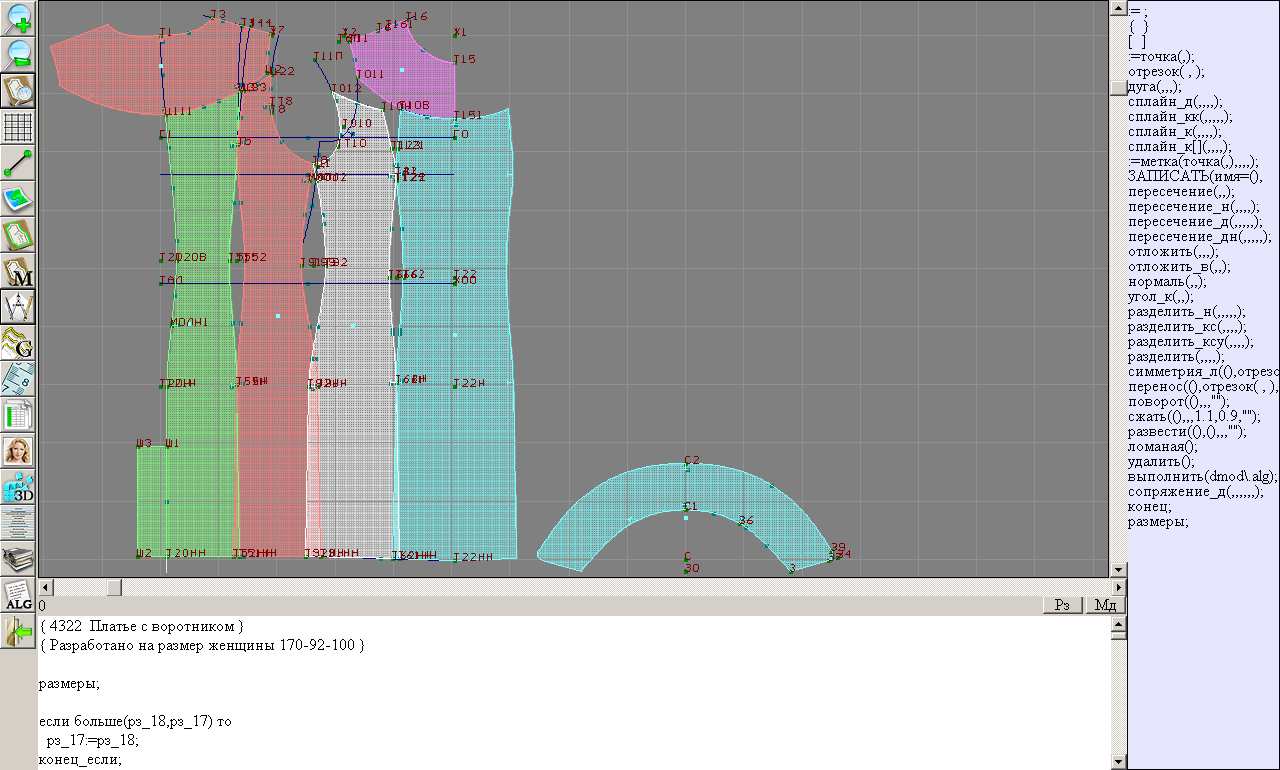Viewport: 1280px width, 770px height.
Task: Click down arrow of canvas vertical scrollbar
Action: 1118,570
